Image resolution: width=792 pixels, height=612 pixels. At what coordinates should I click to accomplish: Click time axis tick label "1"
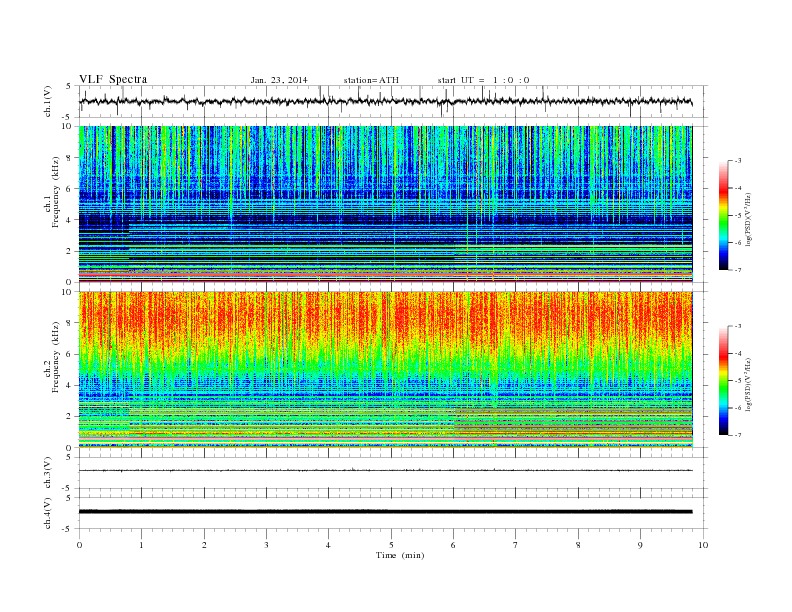click(x=142, y=545)
